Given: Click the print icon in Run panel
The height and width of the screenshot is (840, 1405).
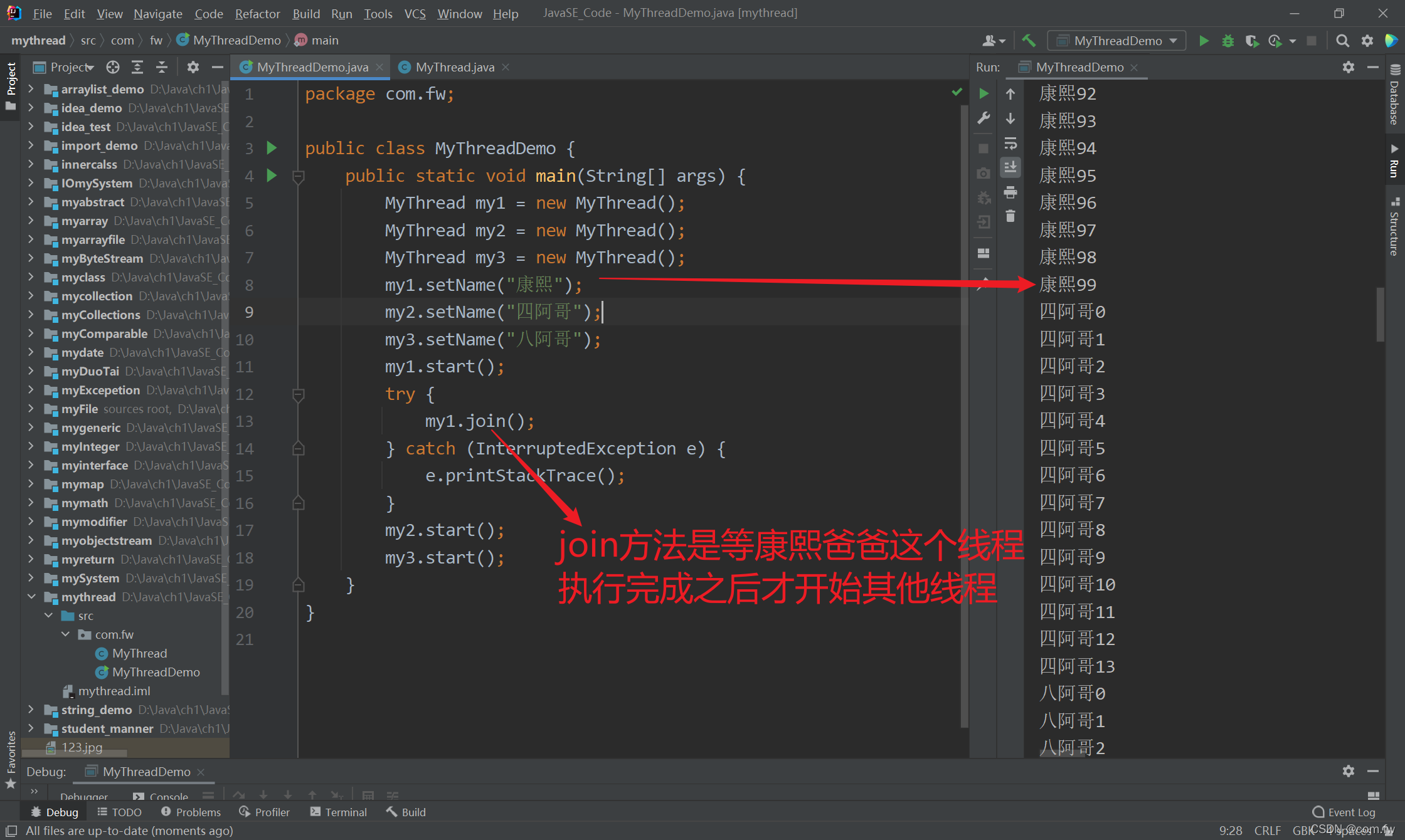Looking at the screenshot, I should click(1010, 192).
